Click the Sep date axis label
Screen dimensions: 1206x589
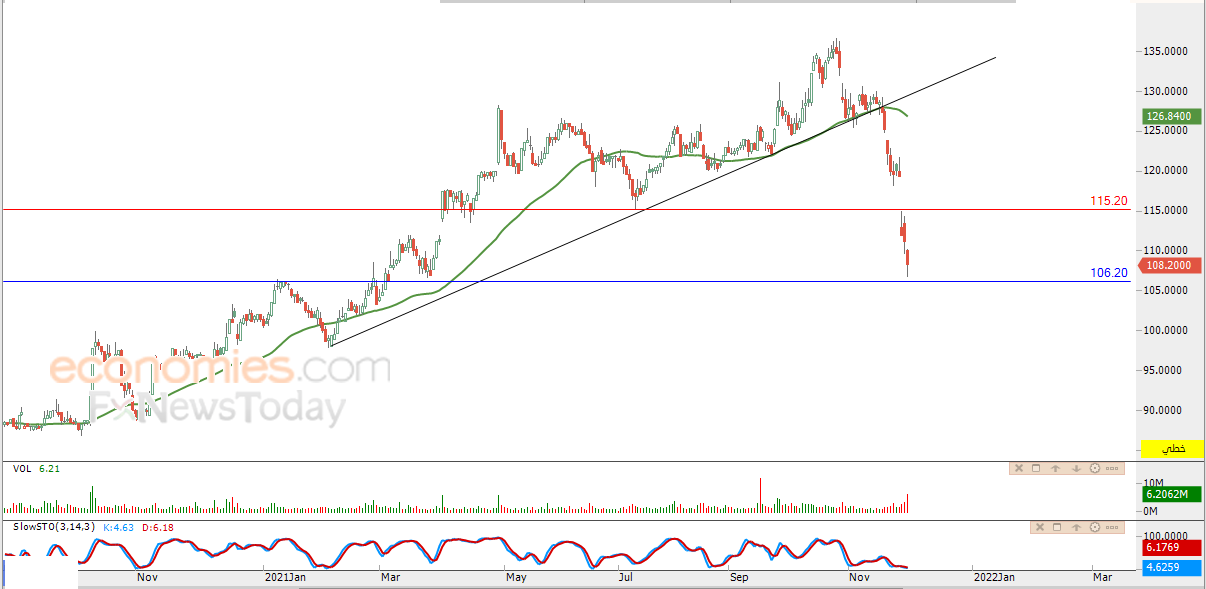[x=739, y=577]
